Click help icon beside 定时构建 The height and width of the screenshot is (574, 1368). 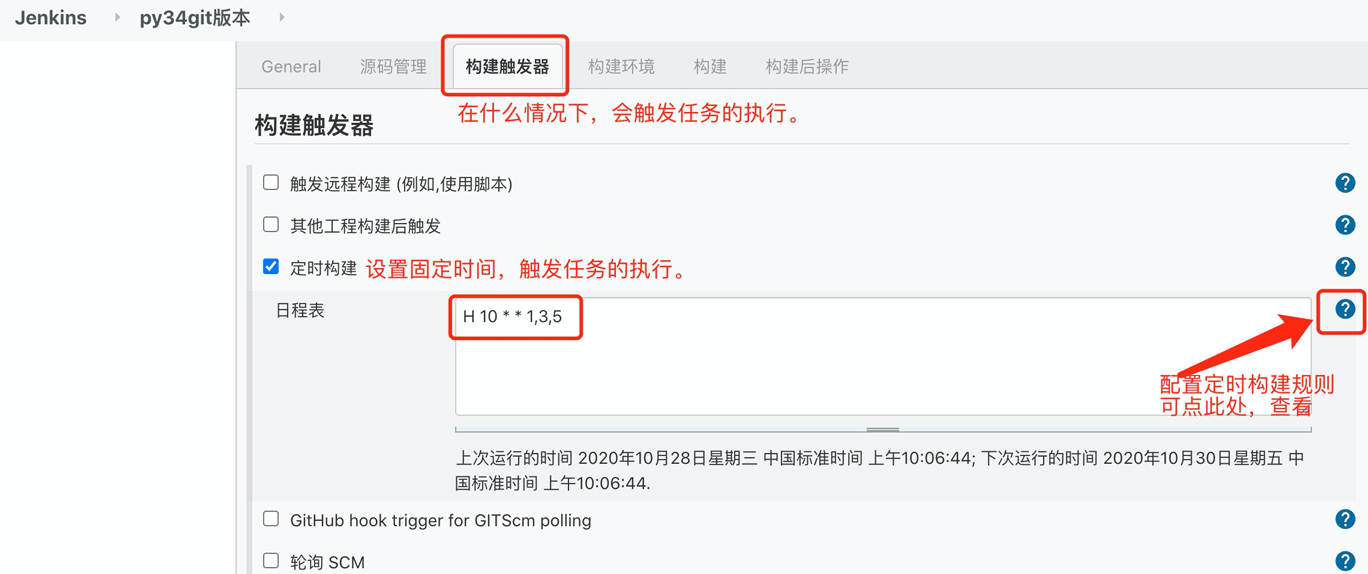tap(1345, 267)
